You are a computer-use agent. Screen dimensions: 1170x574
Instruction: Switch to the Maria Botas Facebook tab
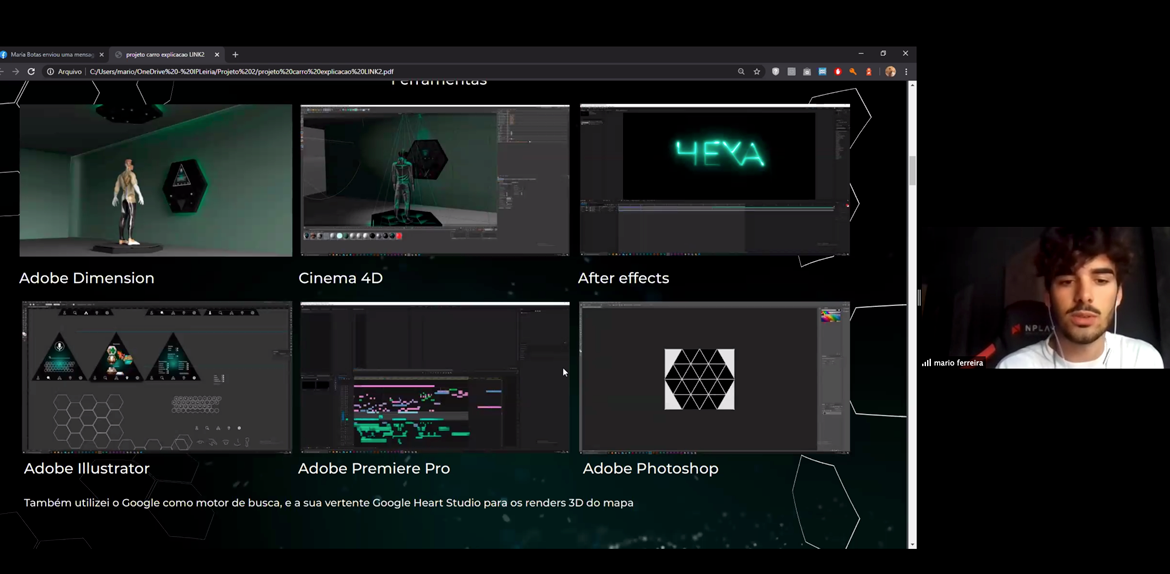[50, 55]
